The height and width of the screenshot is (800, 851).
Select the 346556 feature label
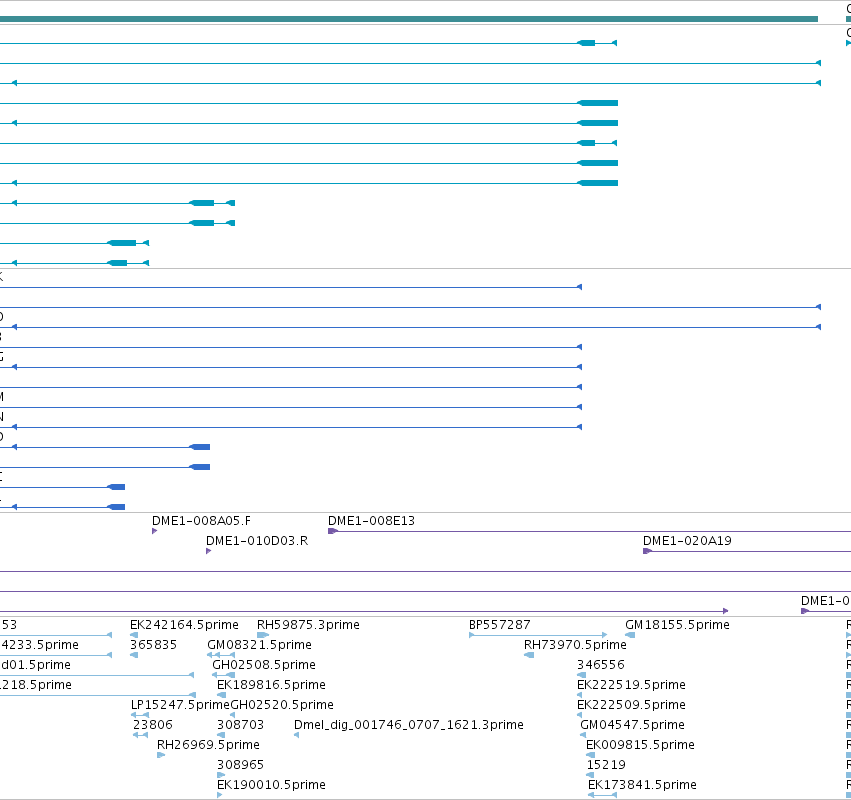[601, 665]
